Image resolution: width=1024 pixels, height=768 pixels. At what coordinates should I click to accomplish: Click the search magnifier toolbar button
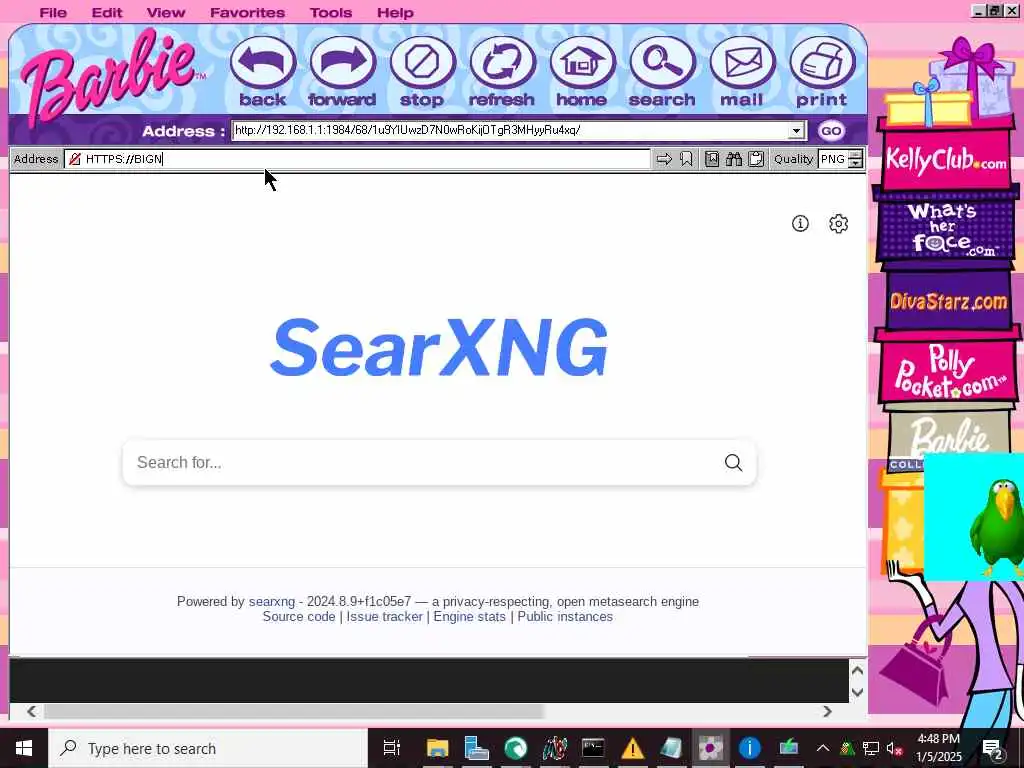pyautogui.click(x=662, y=72)
